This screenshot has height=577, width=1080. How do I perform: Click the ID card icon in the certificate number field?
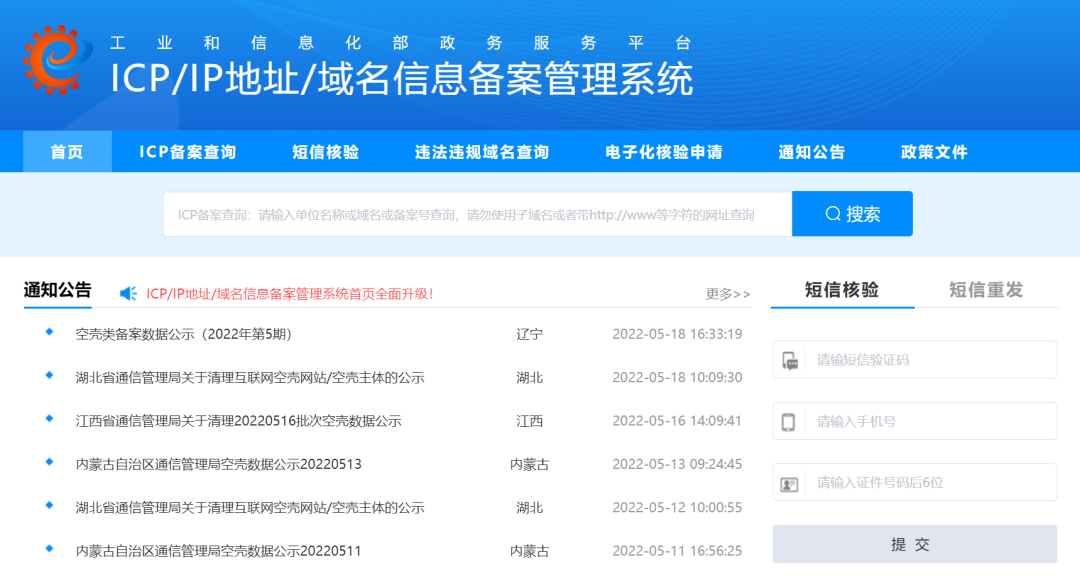tap(790, 482)
